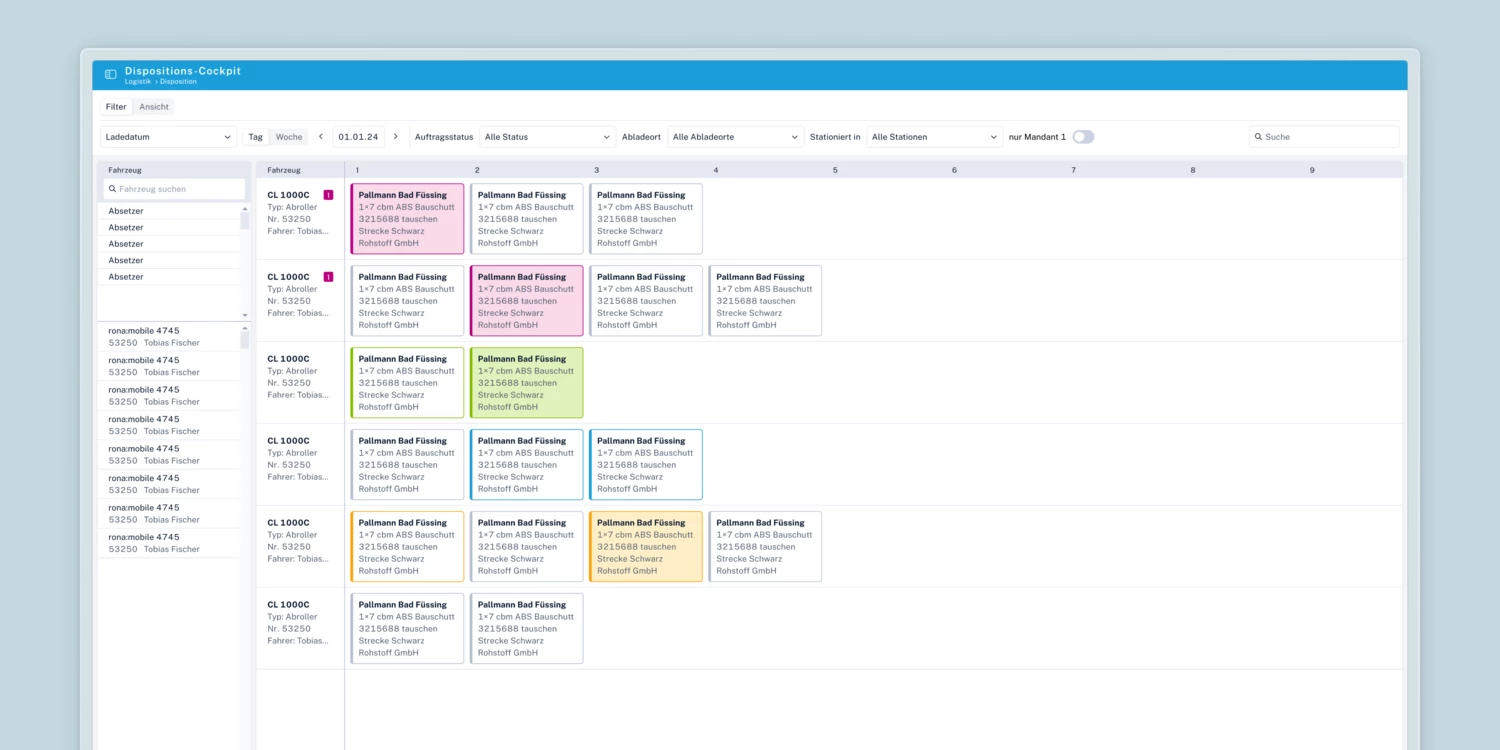Click the 01.01.24 date field
Screen dimensions: 1500x750
[x=358, y=137]
